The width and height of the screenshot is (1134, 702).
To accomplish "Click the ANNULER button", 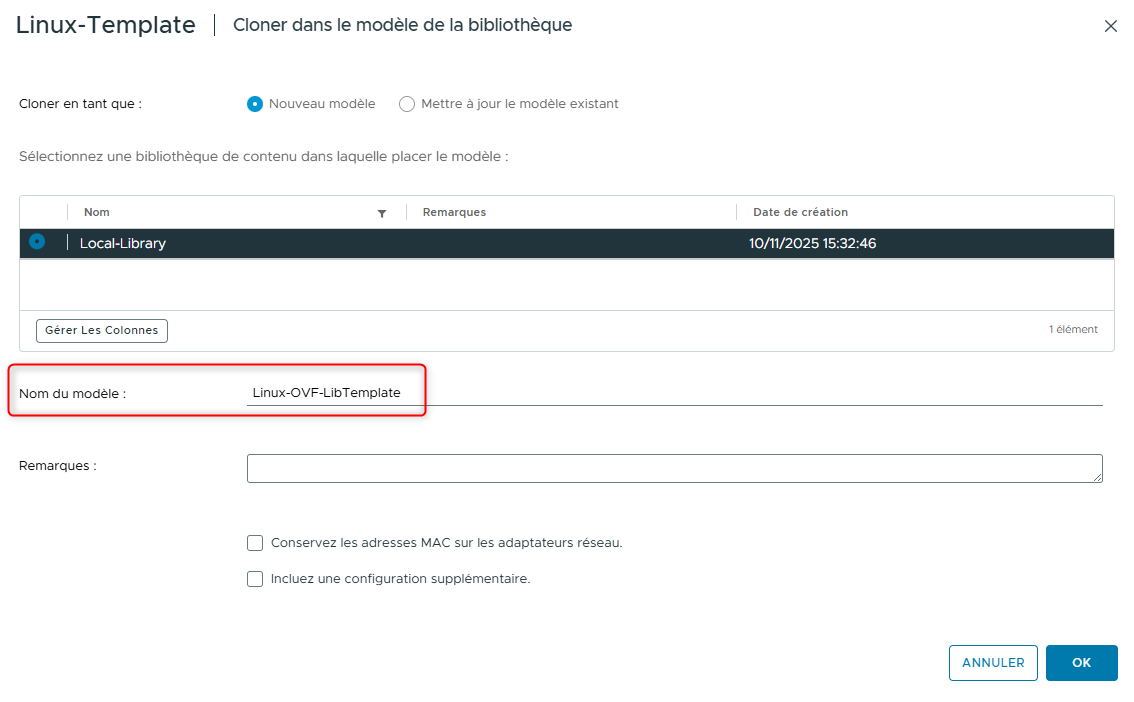I will point(992,662).
